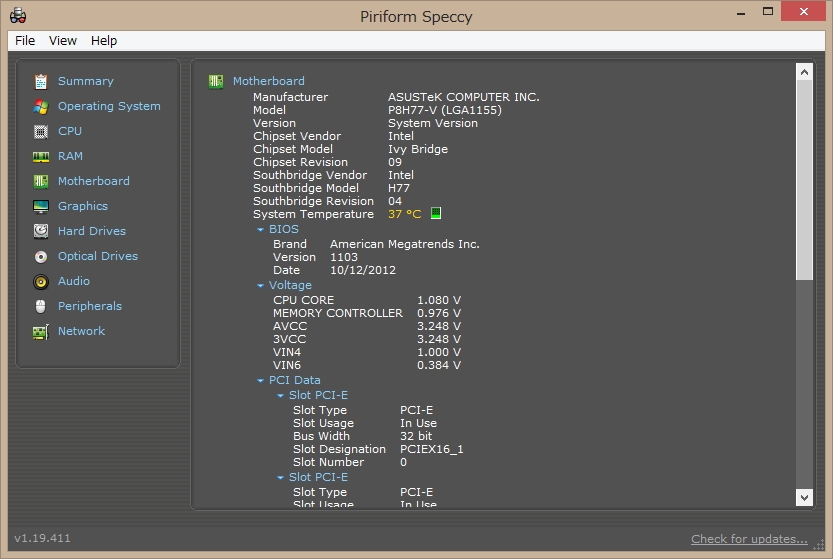Image resolution: width=833 pixels, height=559 pixels.
Task: Click the RAM module icon
Action: pos(41,156)
